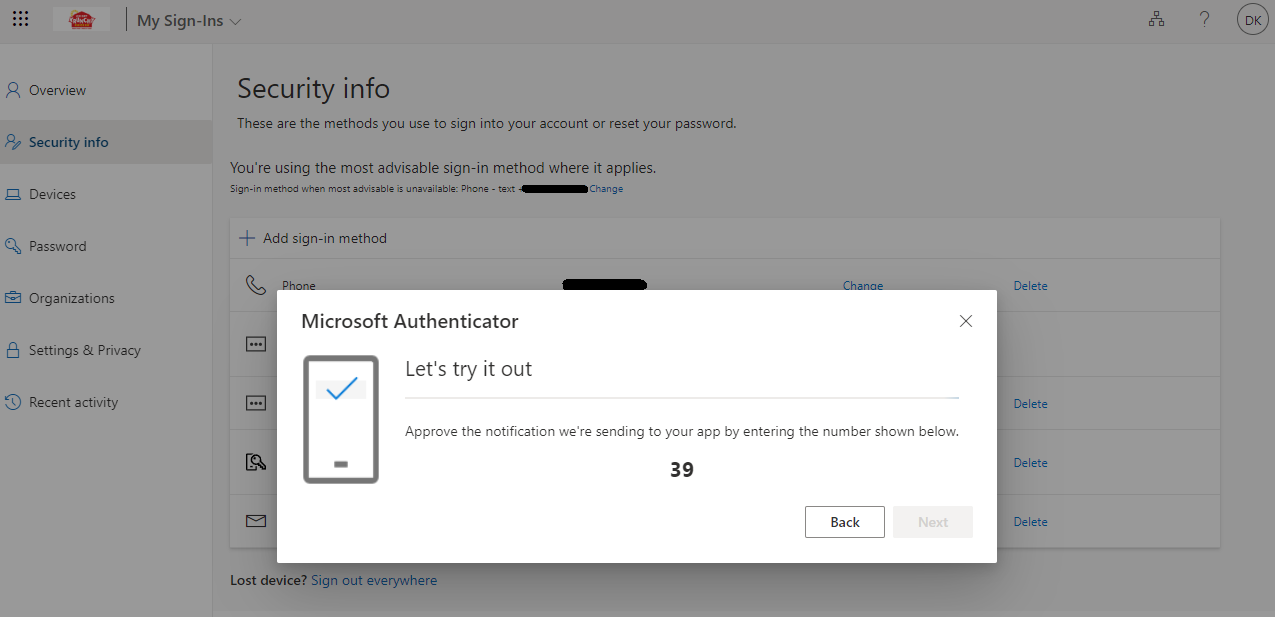Click Change link for default sign-in method
Viewport: 1275px width, 617px height.
606,189
